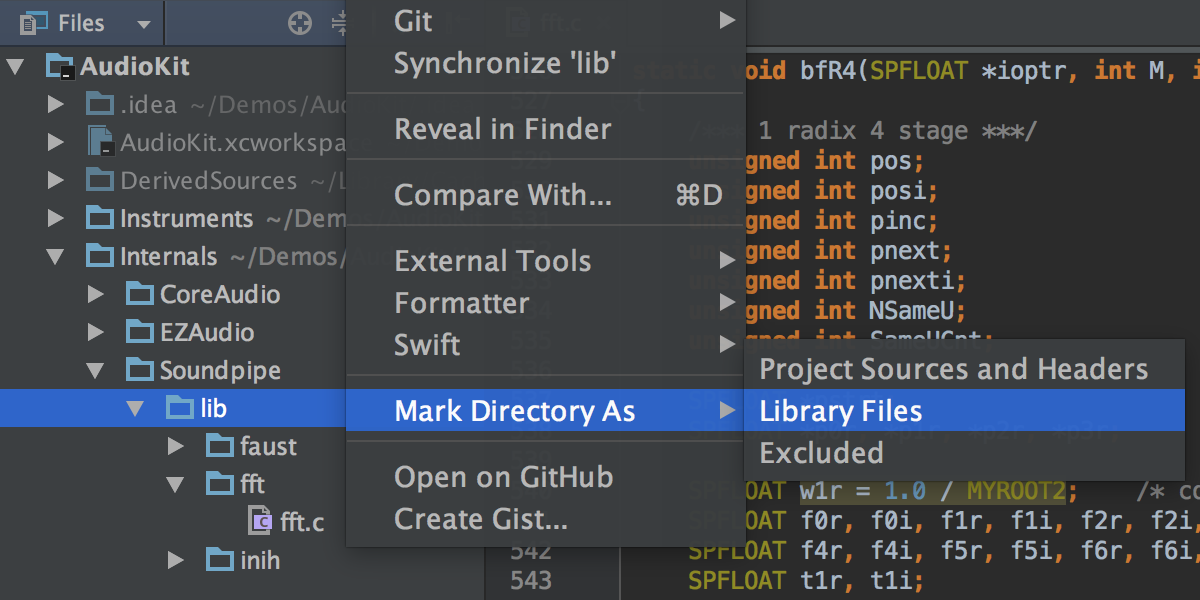Select the inih folder label
The width and height of the screenshot is (1200, 600).
pos(260,560)
